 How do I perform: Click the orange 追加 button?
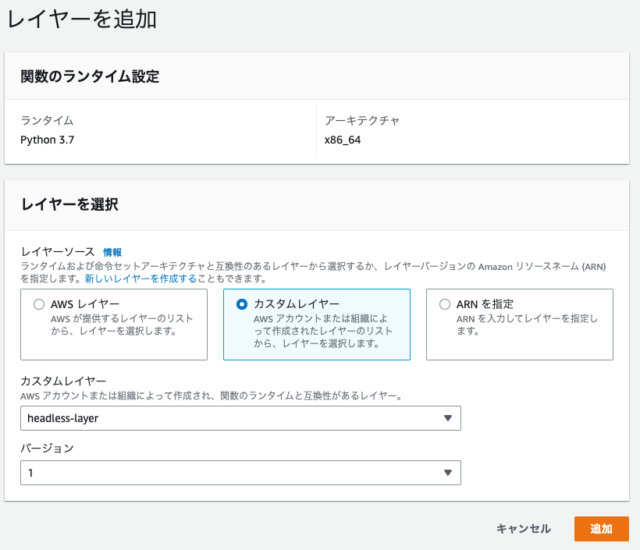coord(601,528)
